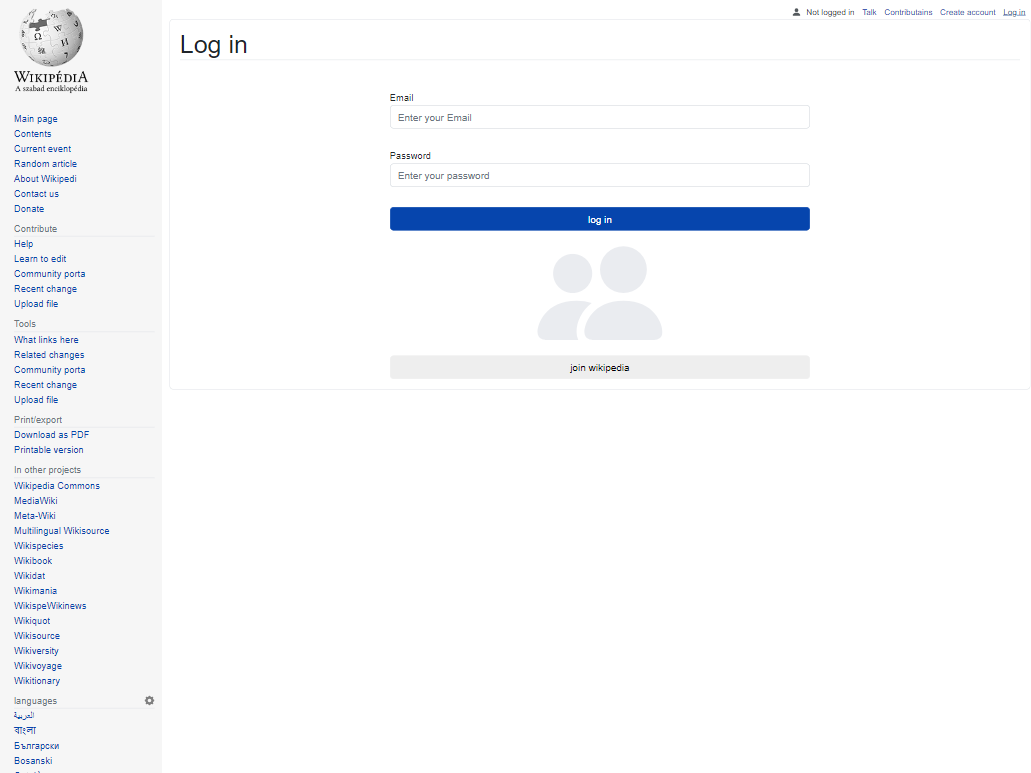Open Multilingual Wikisource
Image resolution: width=1031 pixels, height=773 pixels.
coord(61,530)
